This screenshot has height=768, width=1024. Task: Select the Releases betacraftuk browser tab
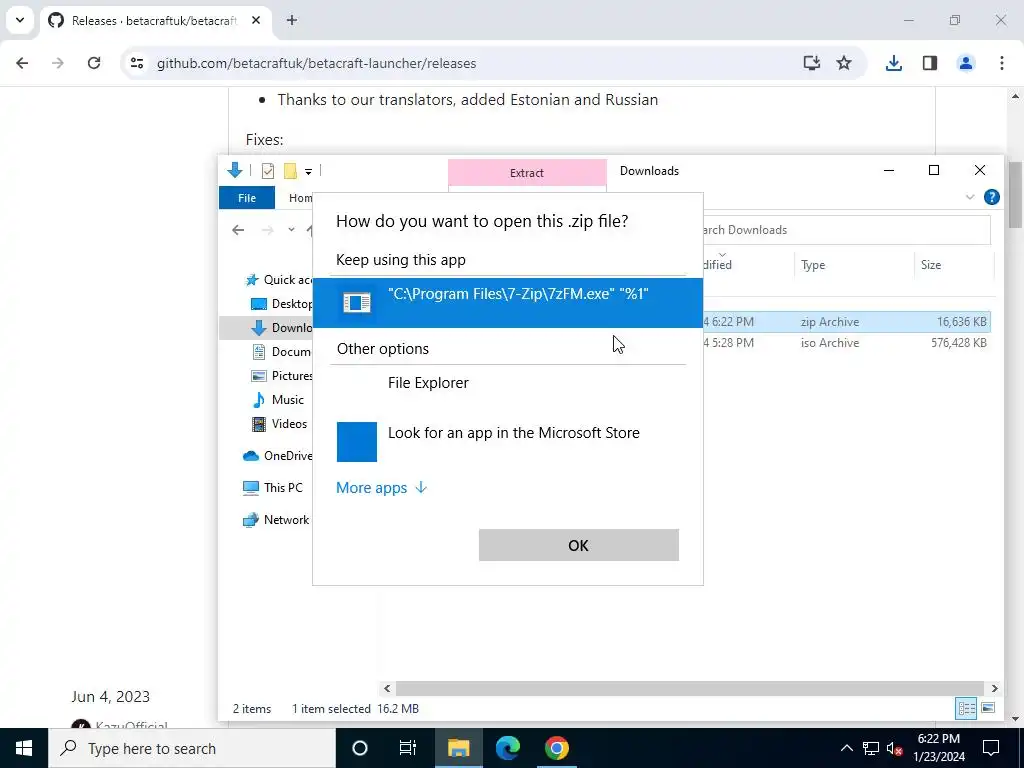[x=155, y=21]
